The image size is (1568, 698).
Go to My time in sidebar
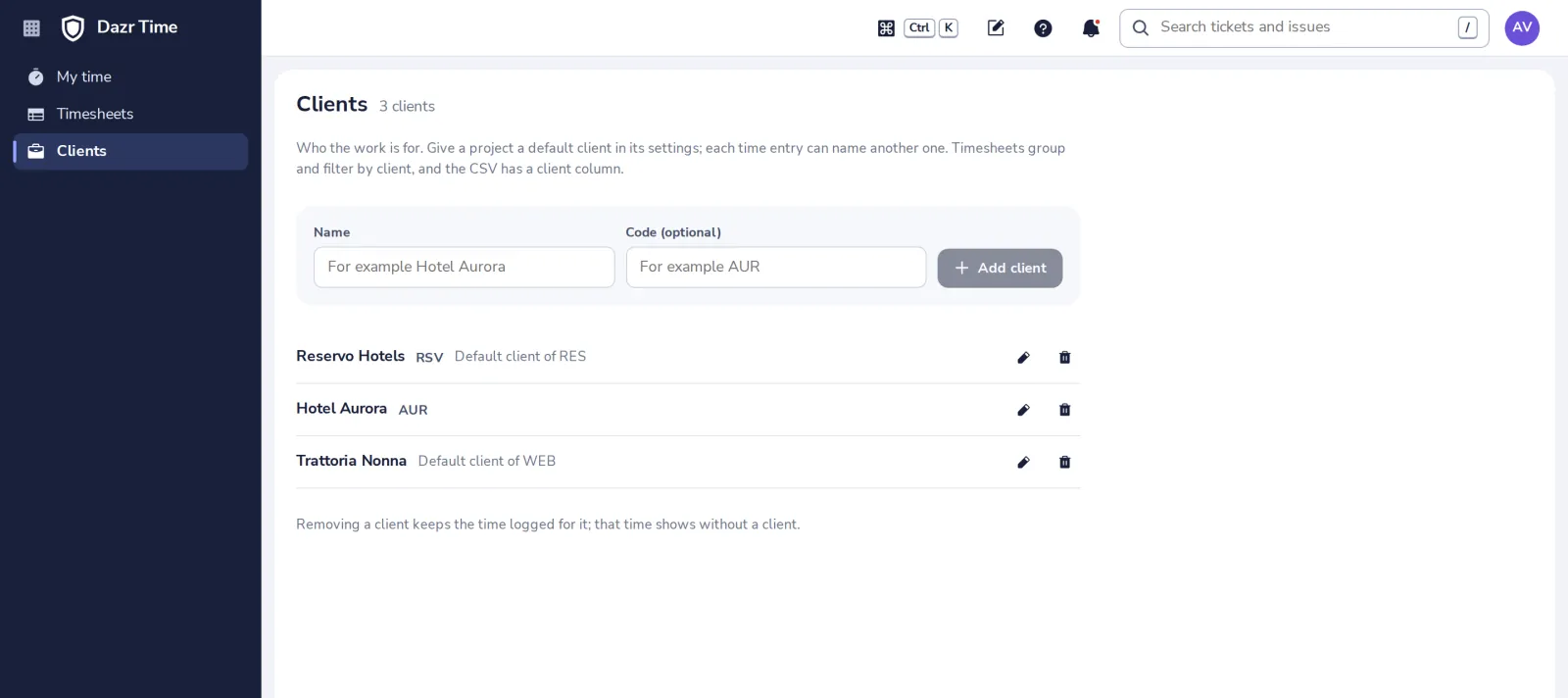tap(130, 76)
